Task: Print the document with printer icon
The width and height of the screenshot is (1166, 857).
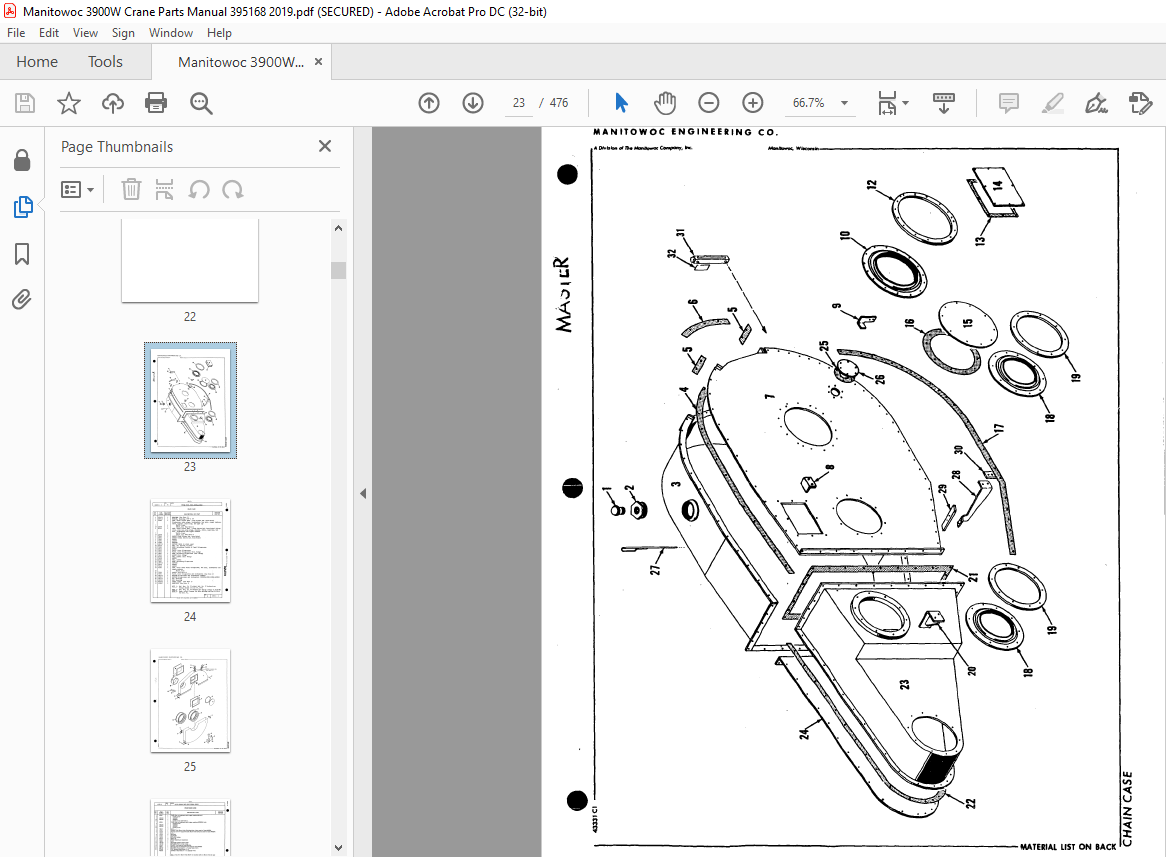Action: tap(156, 103)
